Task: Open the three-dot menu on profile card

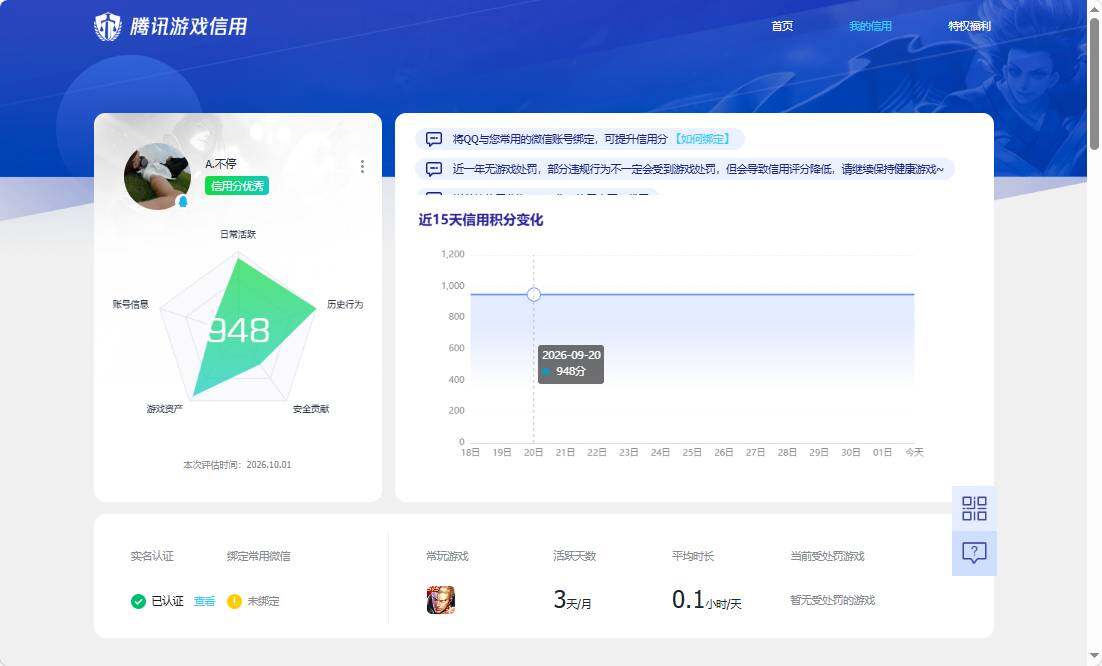Action: click(x=362, y=166)
